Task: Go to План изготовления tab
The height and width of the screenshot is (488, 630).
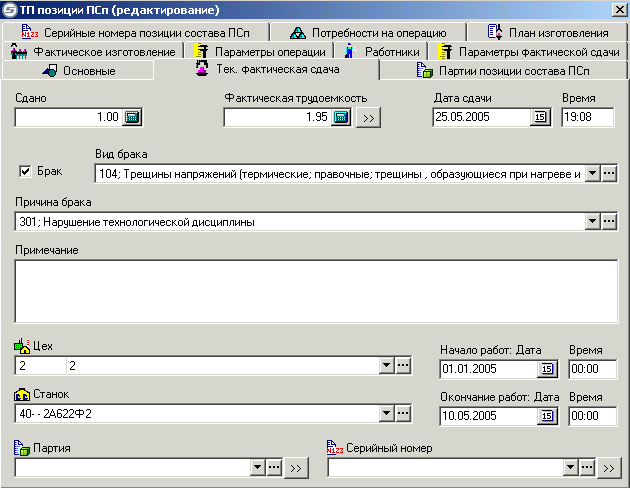Action: tap(549, 33)
